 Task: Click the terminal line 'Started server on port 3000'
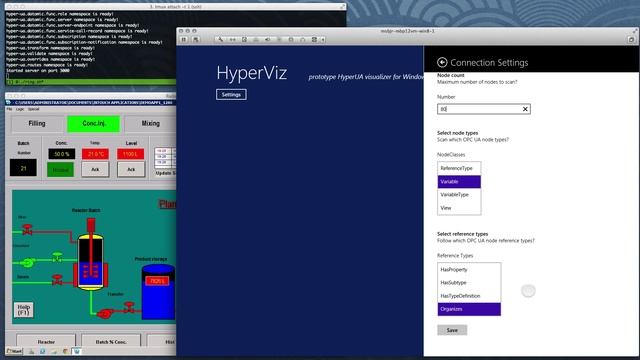click(x=38, y=71)
